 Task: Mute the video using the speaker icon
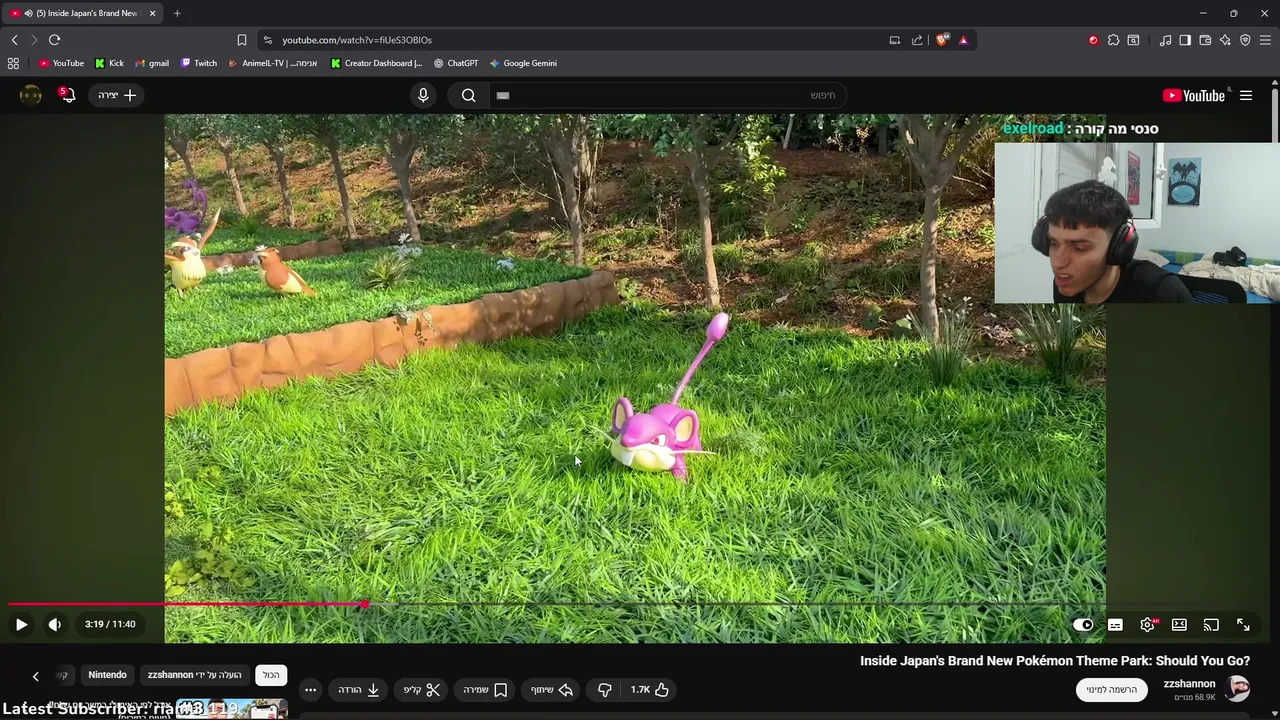coord(55,624)
